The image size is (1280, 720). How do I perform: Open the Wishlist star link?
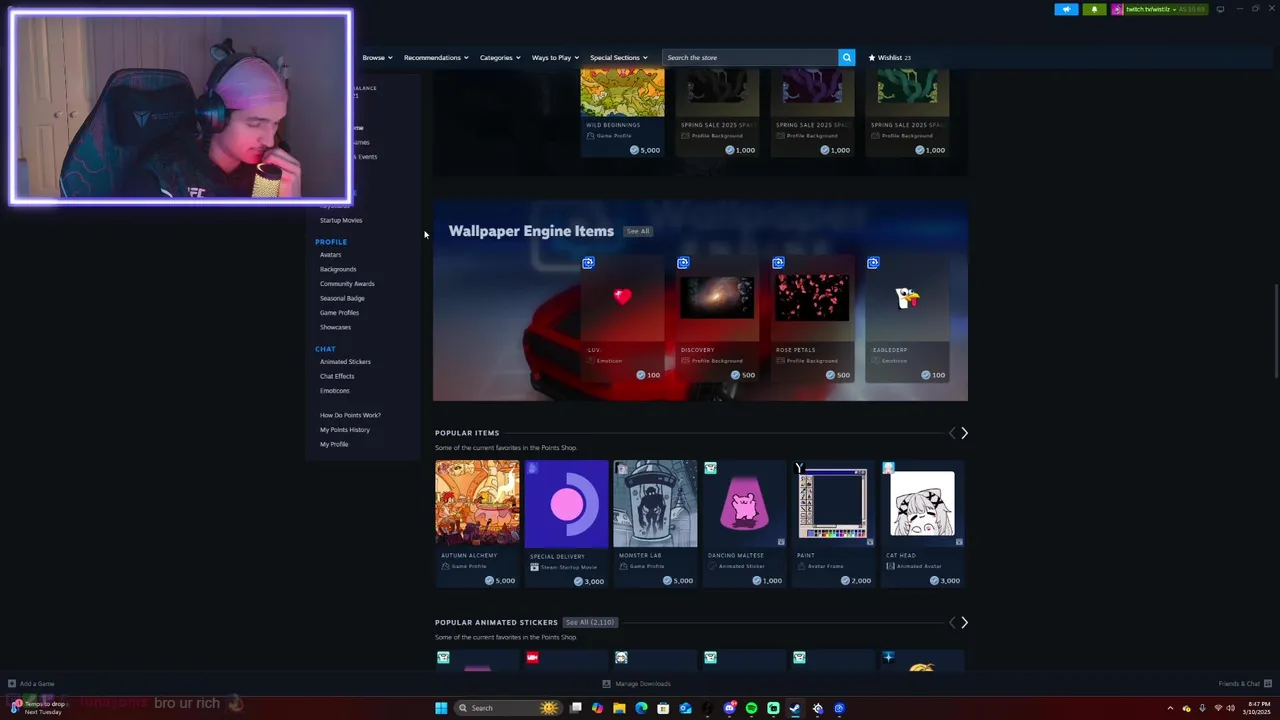[889, 57]
